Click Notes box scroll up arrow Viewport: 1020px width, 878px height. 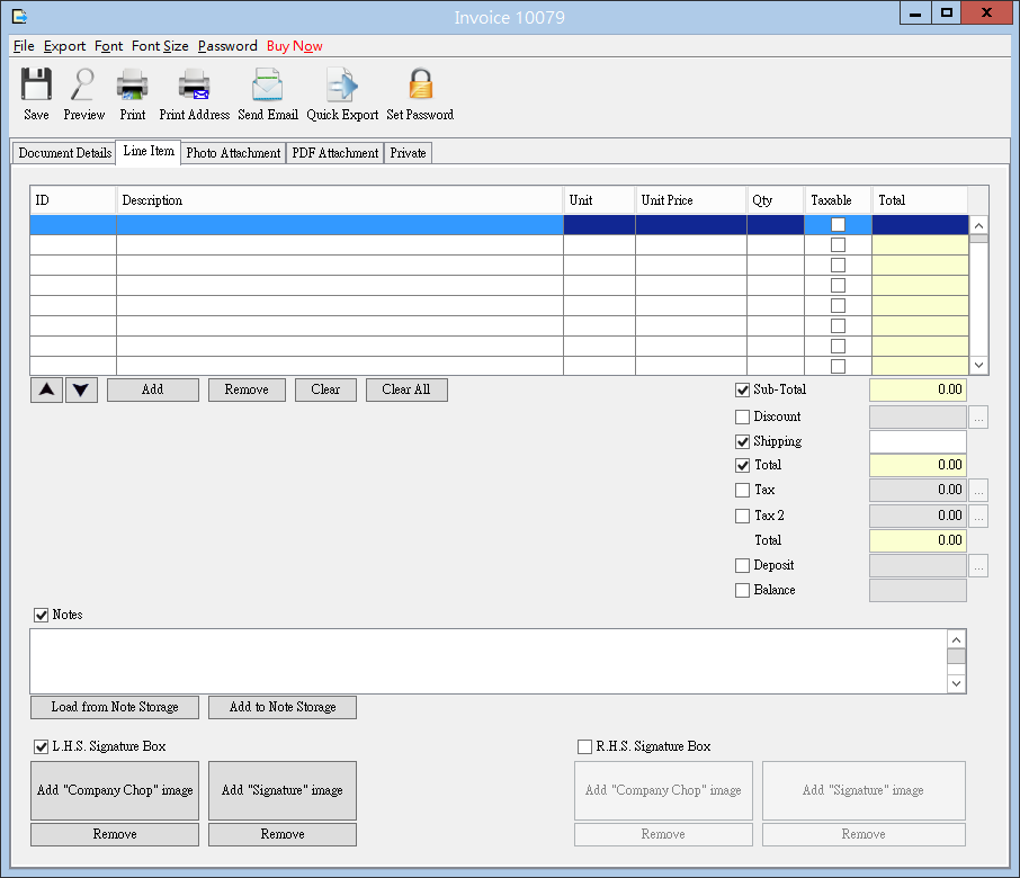pos(956,640)
